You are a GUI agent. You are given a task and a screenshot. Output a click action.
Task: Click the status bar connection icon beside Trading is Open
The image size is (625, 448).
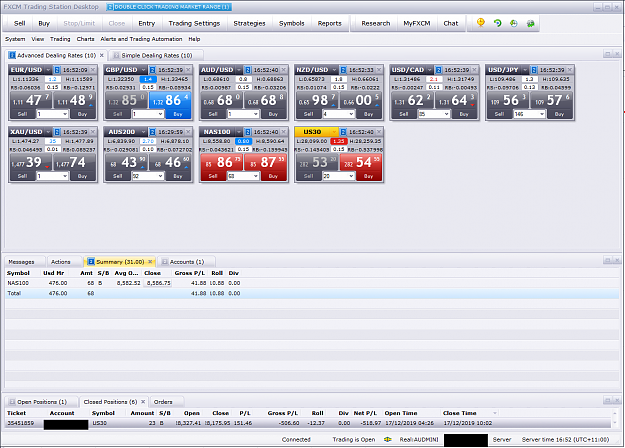387,439
